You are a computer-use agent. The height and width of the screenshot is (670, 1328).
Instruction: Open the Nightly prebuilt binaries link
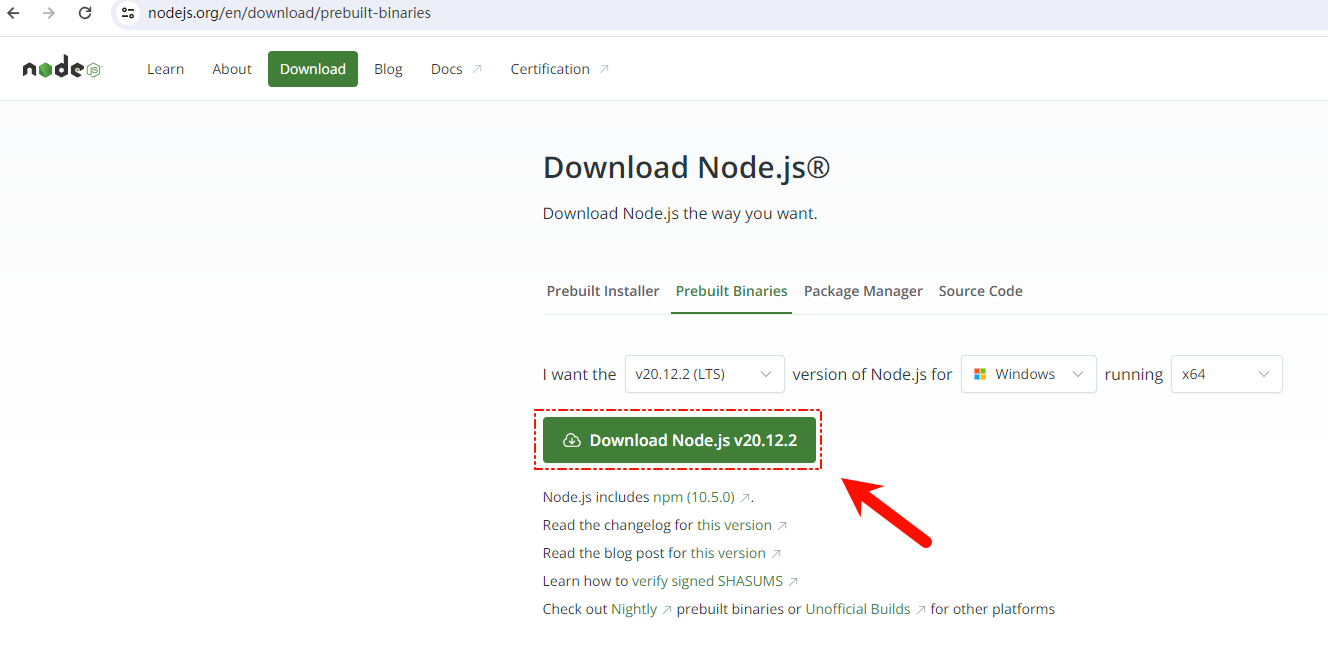[642, 609]
